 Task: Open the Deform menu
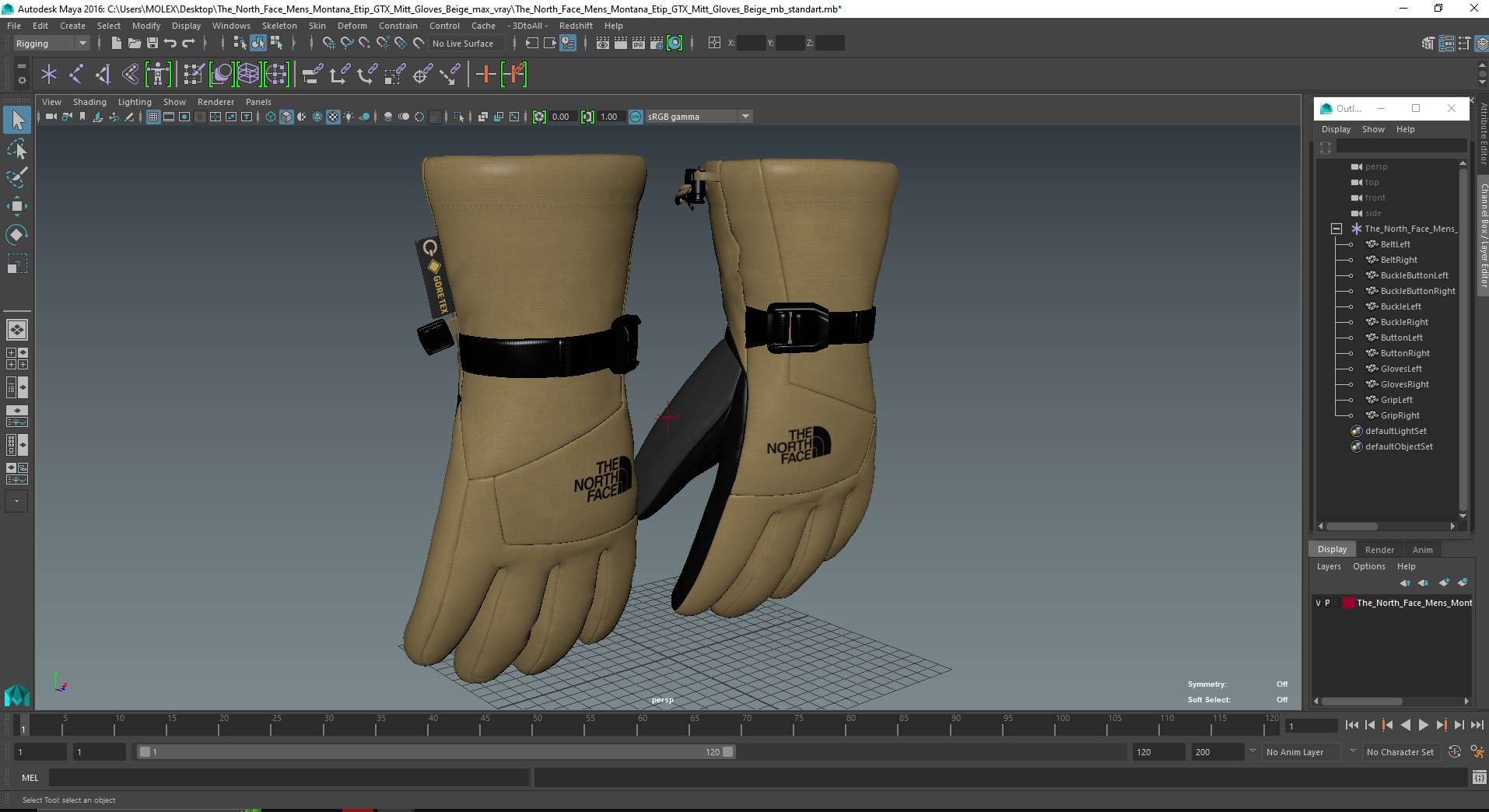(x=352, y=26)
